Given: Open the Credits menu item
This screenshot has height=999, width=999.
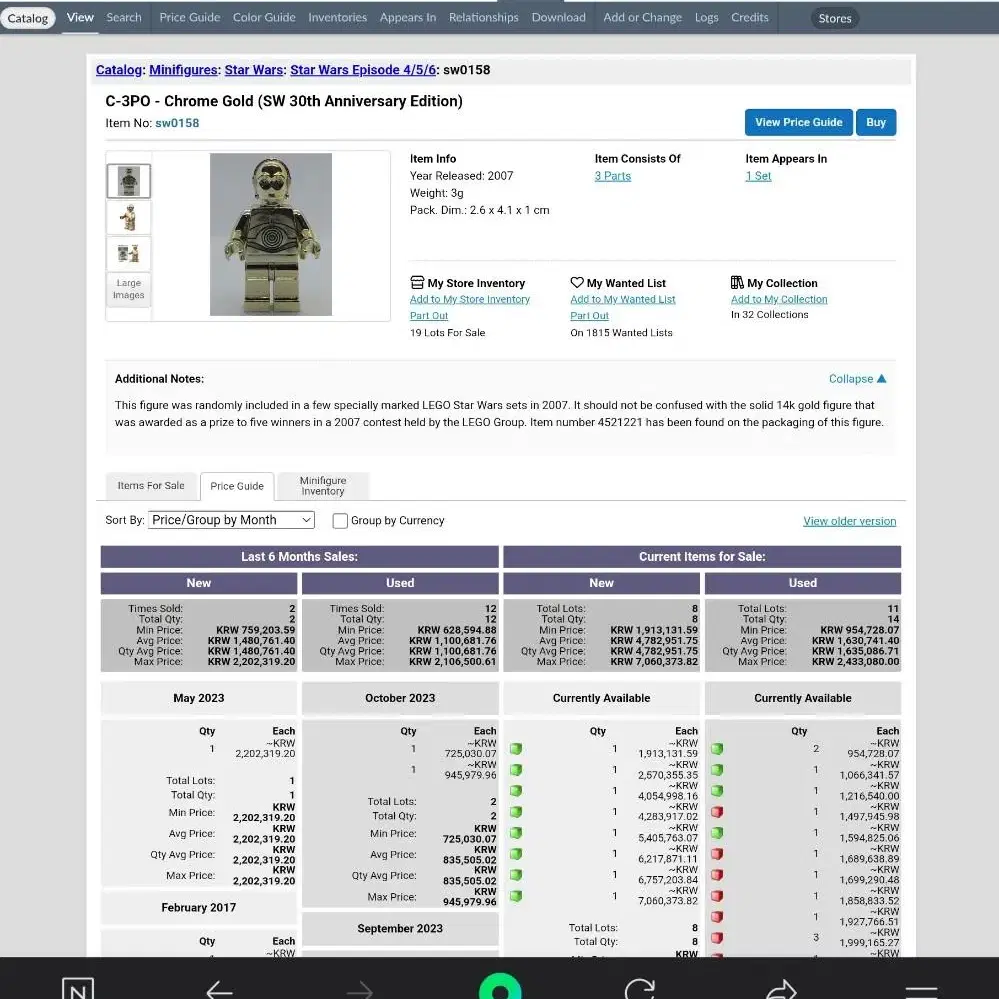Looking at the screenshot, I should tap(749, 17).
